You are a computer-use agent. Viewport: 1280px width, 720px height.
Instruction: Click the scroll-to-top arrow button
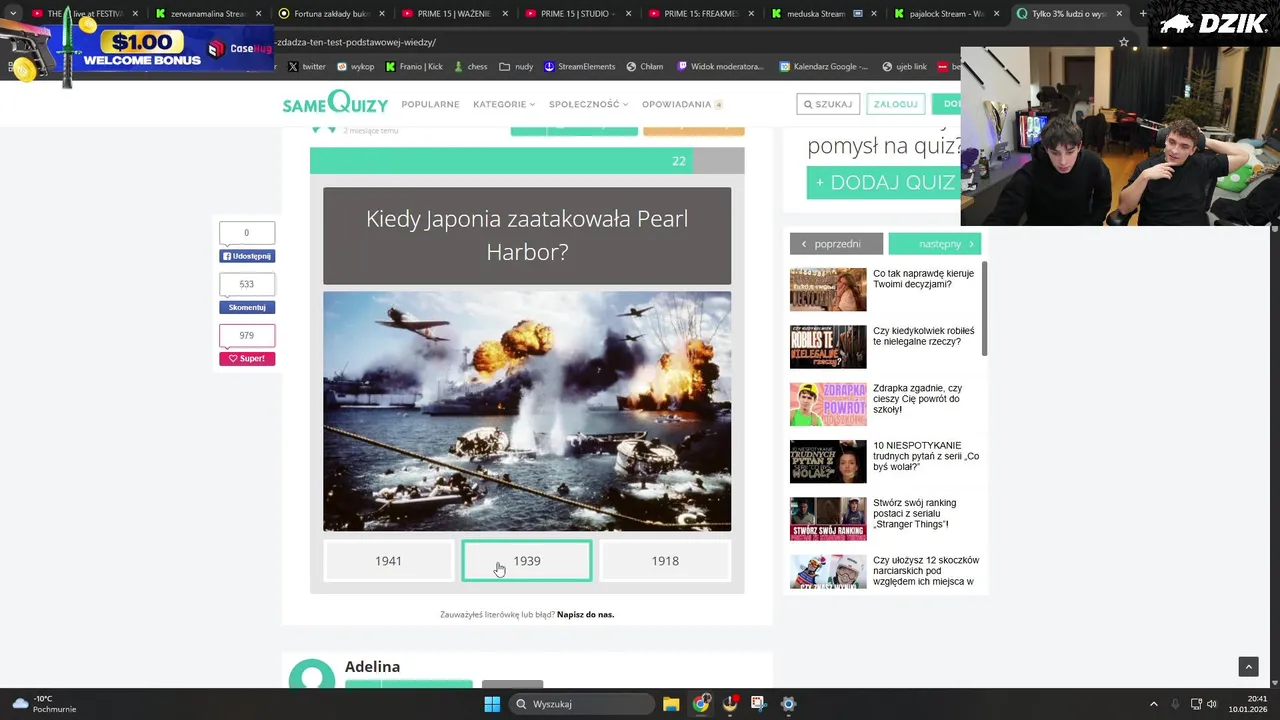coord(1248,666)
